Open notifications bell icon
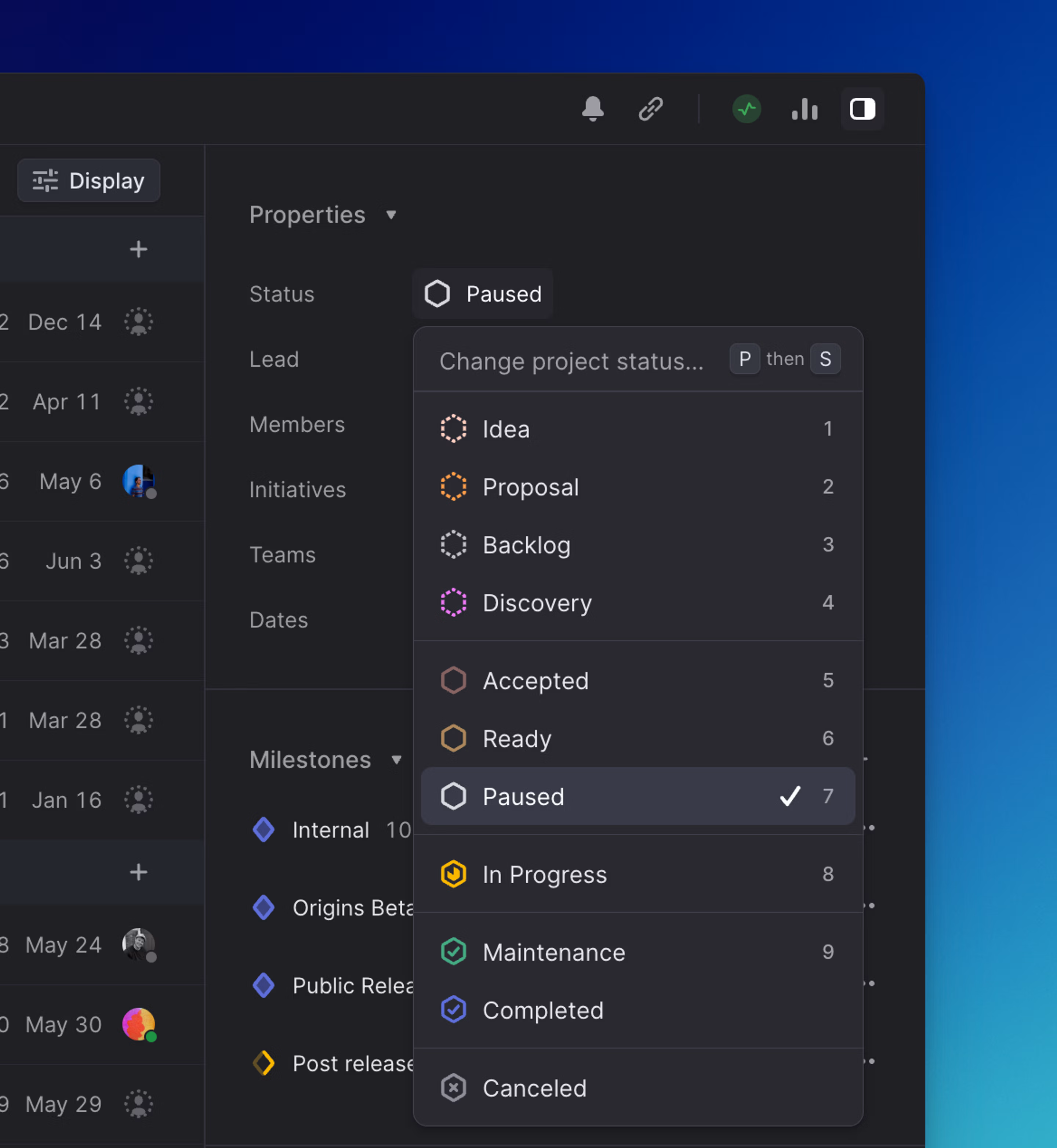Screen dimensions: 1057x1148 coord(593,109)
